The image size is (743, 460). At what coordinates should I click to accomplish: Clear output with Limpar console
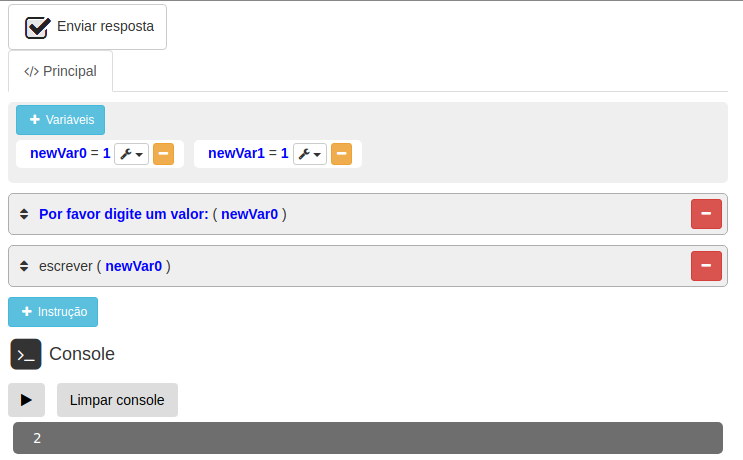[117, 400]
